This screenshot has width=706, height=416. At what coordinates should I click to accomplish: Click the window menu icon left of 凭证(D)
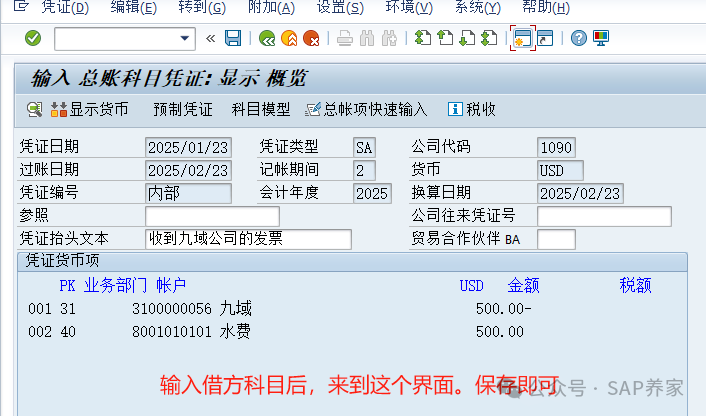(x=21, y=6)
